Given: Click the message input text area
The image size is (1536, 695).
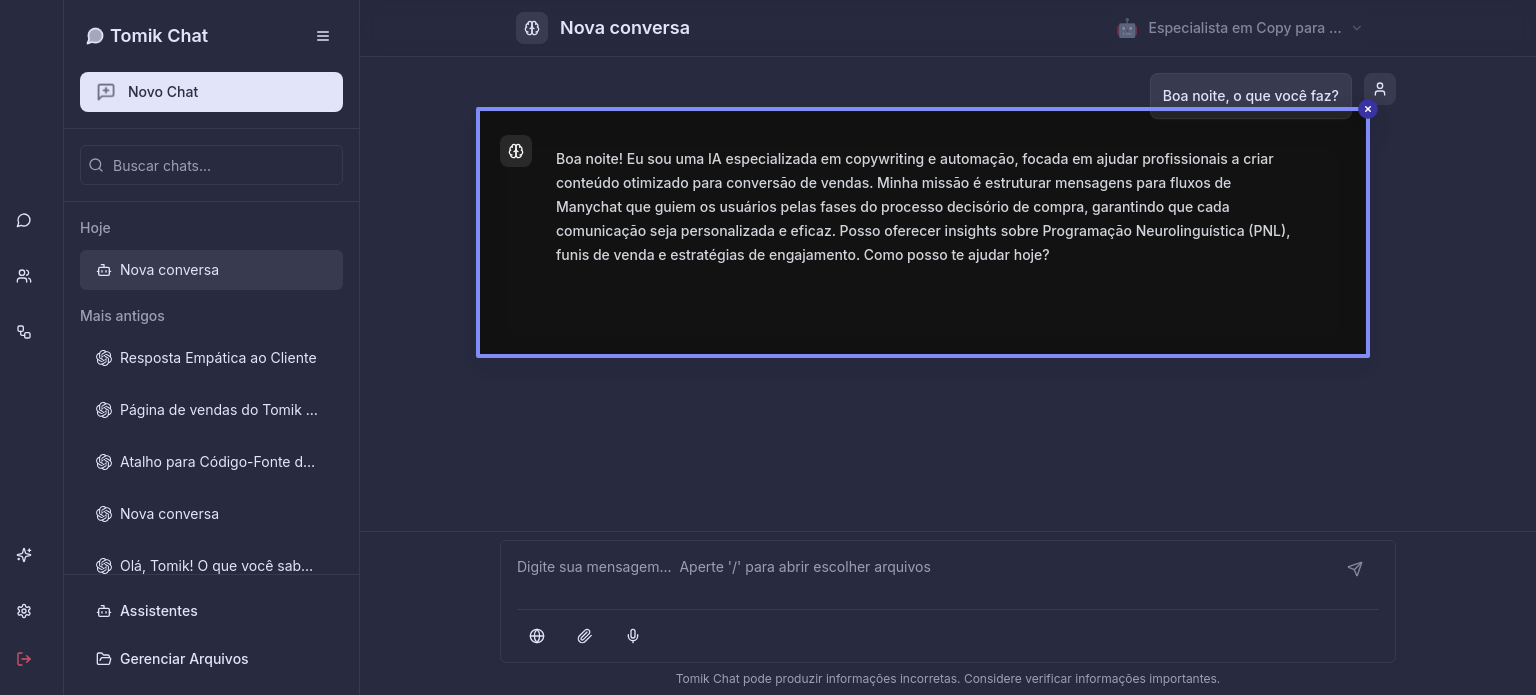Looking at the screenshot, I should point(920,568).
